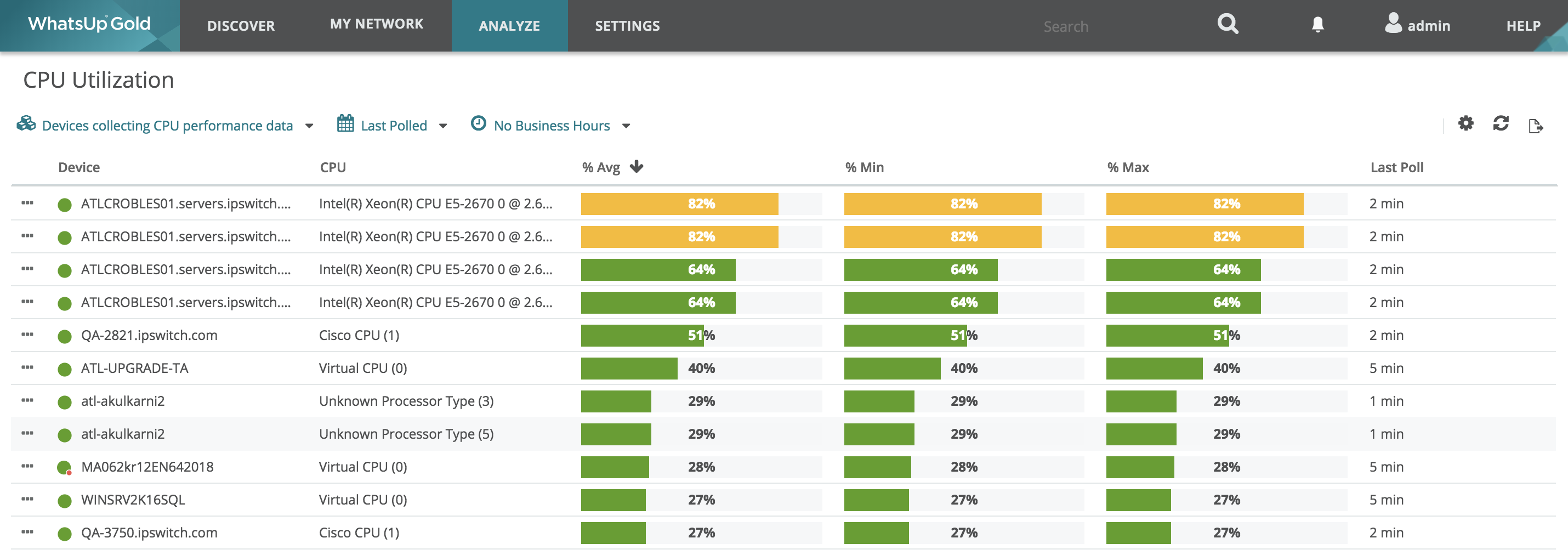This screenshot has height=555, width=1568.
Task: Refresh the CPU Utilization report
Action: tap(1501, 124)
